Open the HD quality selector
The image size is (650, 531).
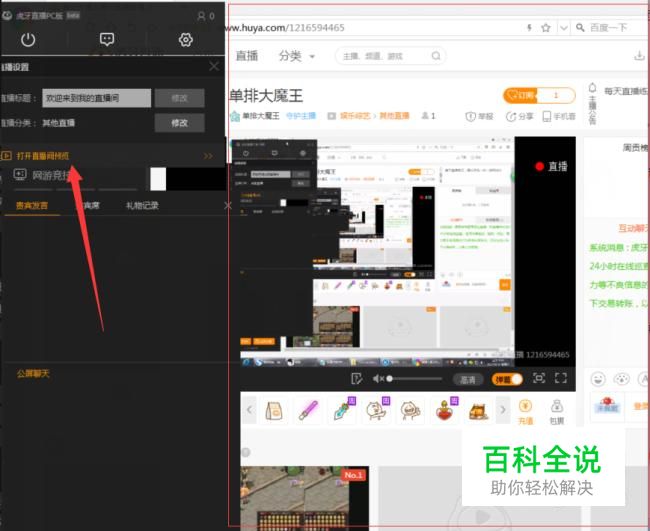468,379
